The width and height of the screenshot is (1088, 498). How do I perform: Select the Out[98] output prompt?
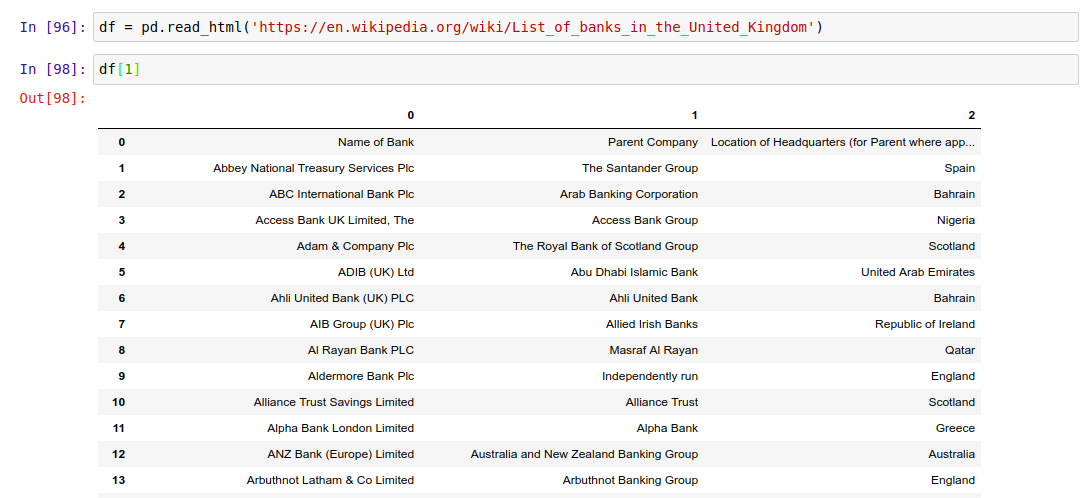(x=53, y=98)
